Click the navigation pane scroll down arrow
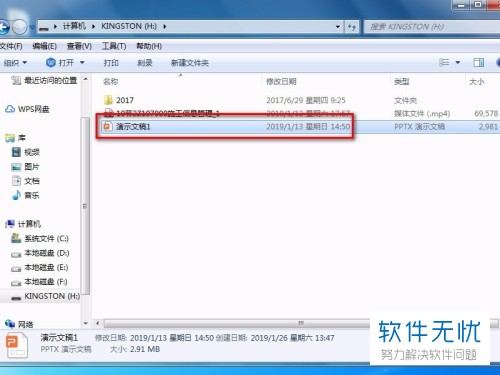This screenshot has width=500, height=375. [x=86, y=323]
